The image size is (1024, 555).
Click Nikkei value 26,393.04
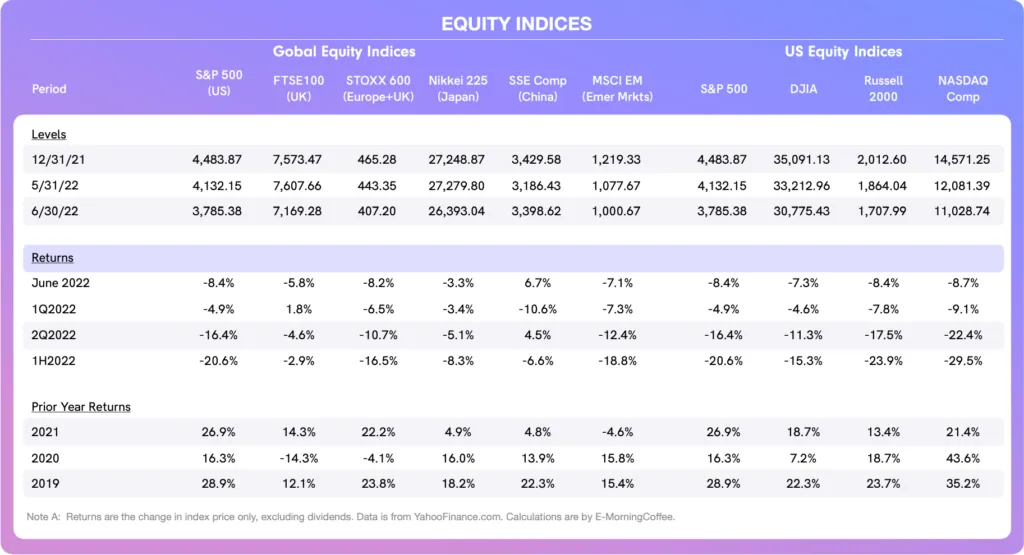[456, 211]
